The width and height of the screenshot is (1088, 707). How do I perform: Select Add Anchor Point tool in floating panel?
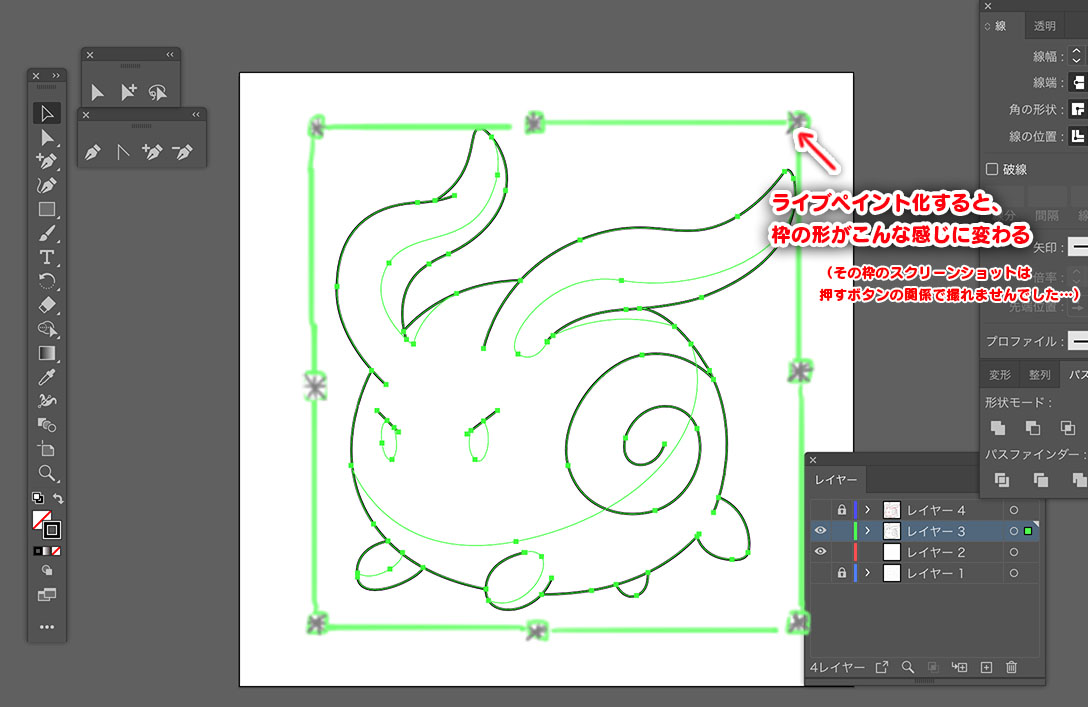[152, 151]
